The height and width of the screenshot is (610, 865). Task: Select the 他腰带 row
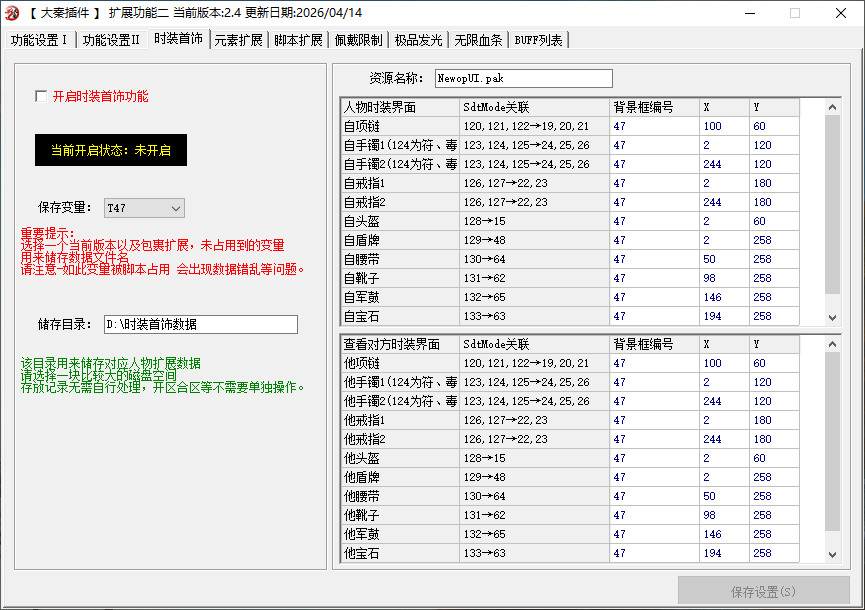pos(570,496)
